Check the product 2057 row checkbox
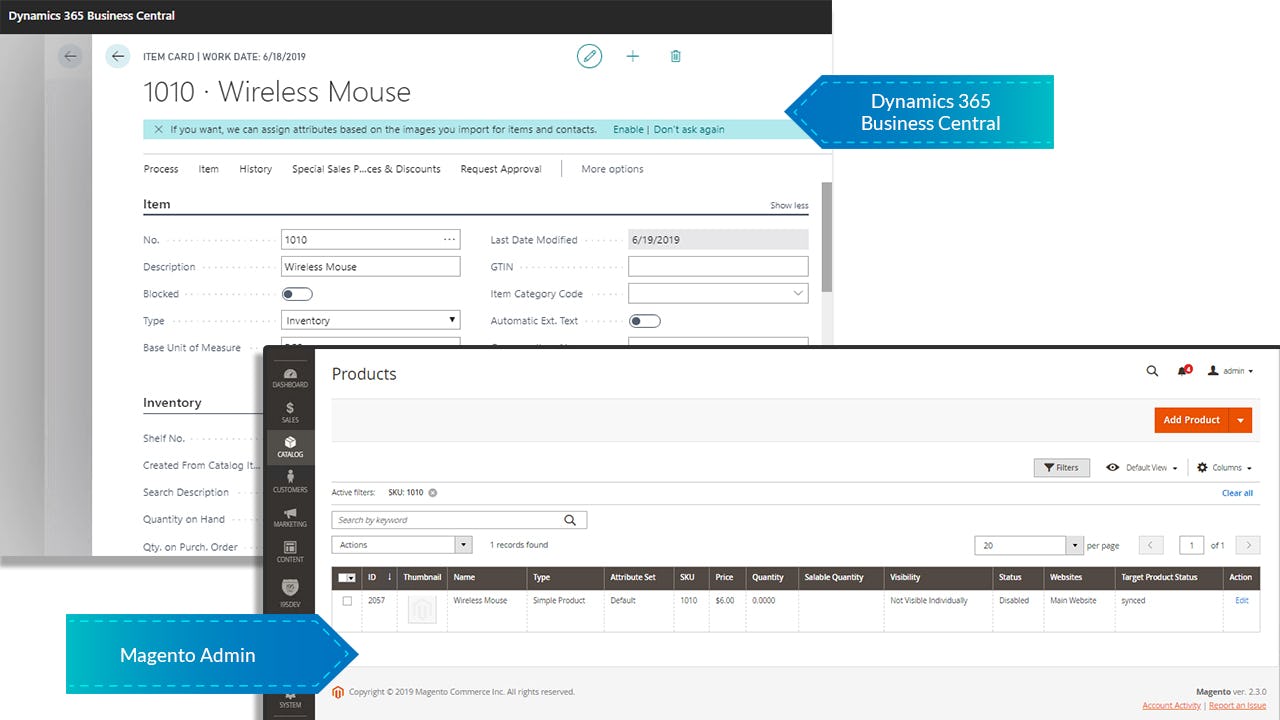The image size is (1280, 720). [345, 600]
